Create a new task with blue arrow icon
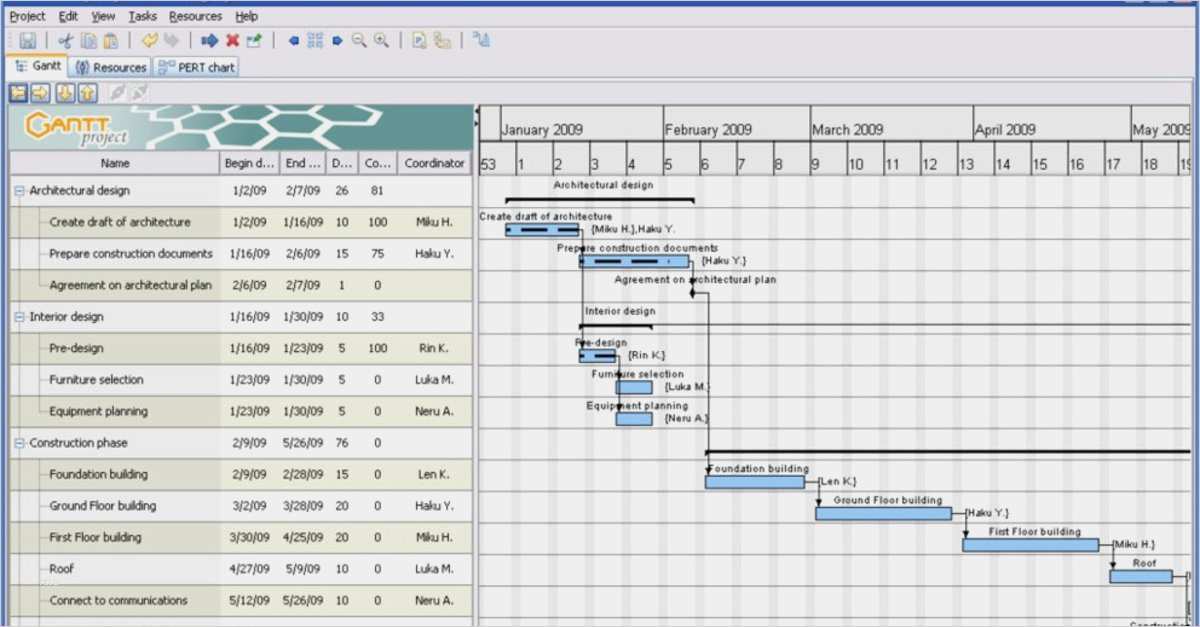Screen dimensions: 1200x627 point(209,41)
